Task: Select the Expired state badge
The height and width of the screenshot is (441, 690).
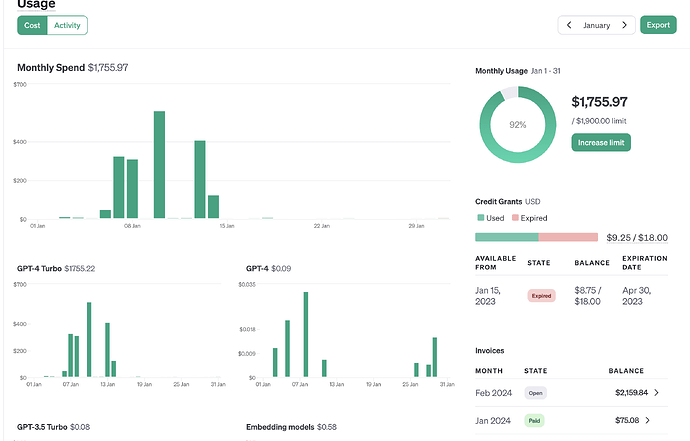Action: pyautogui.click(x=541, y=296)
